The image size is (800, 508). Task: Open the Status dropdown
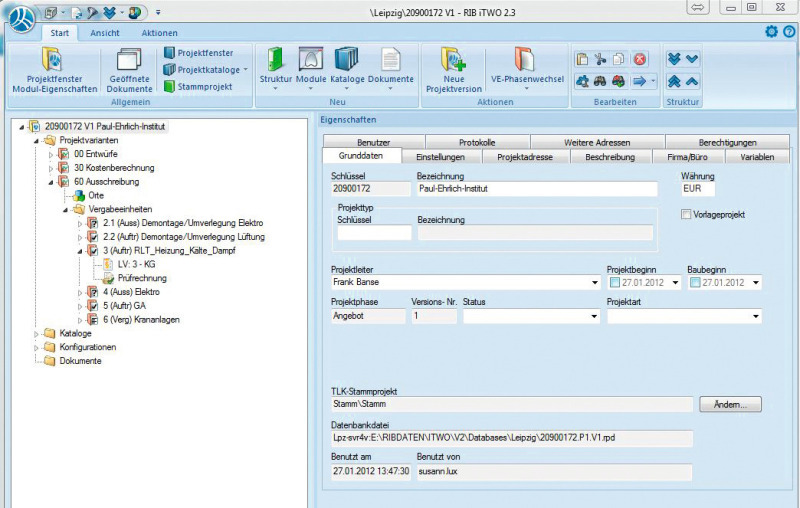coord(594,316)
